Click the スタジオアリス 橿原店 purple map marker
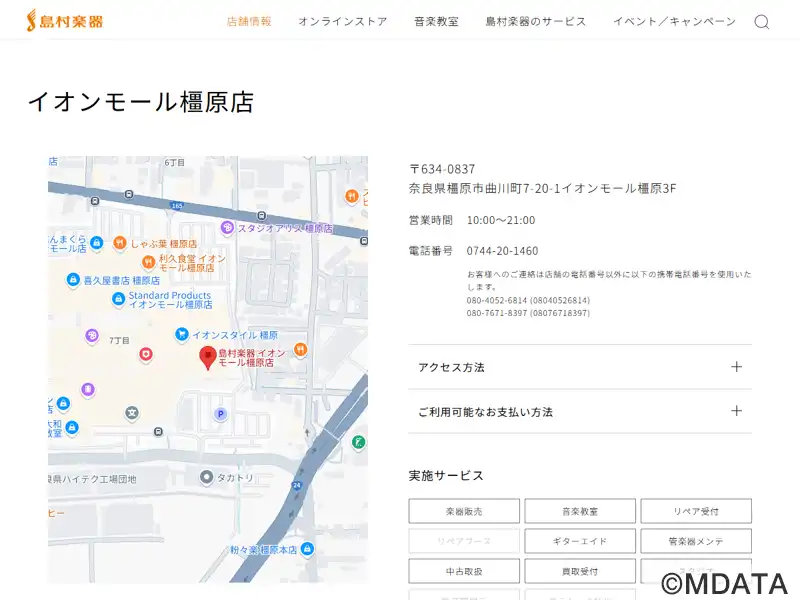Screen dimensions: 800x600 coord(227,228)
